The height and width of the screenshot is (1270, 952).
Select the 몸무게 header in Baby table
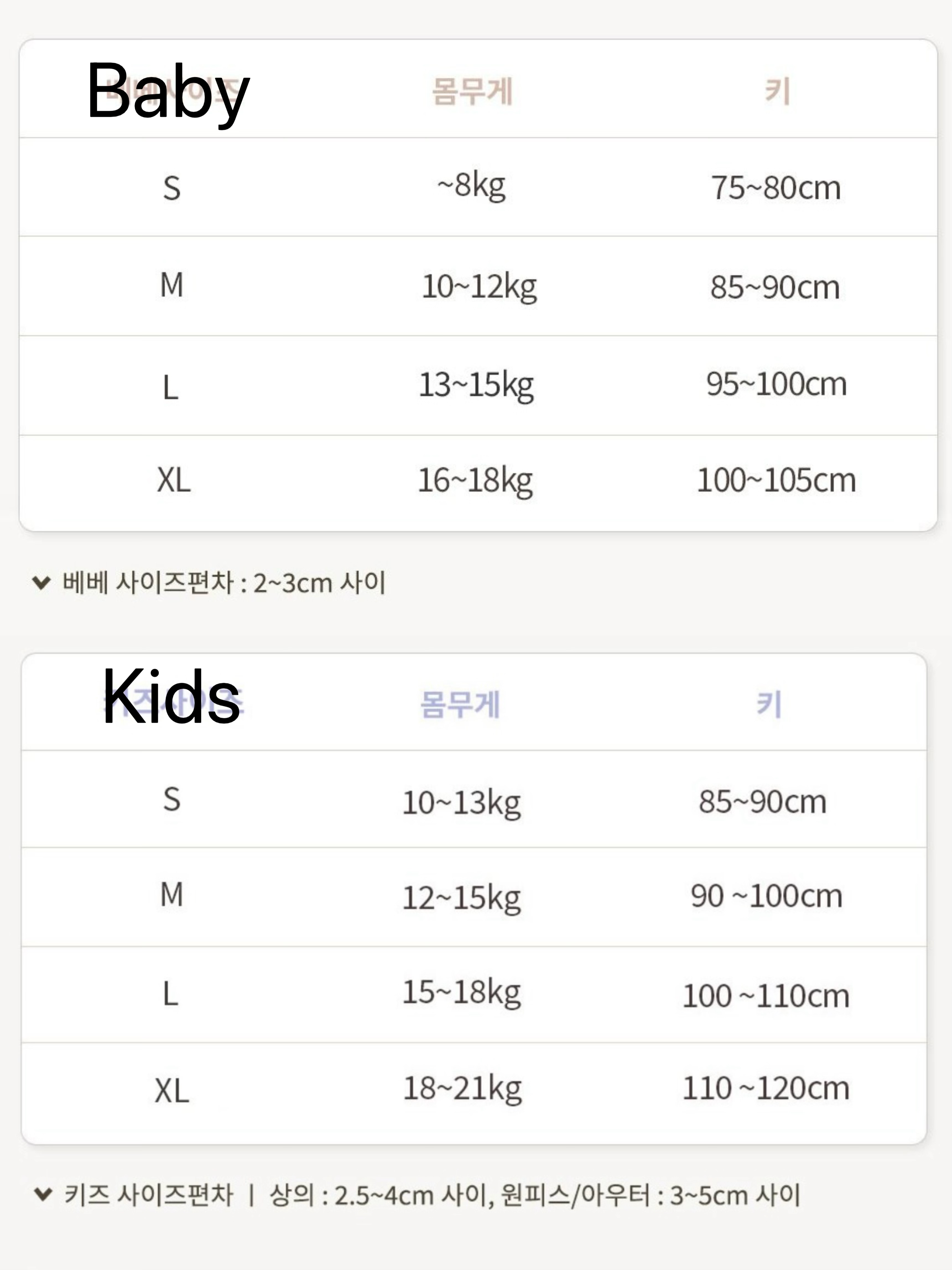pos(472,92)
